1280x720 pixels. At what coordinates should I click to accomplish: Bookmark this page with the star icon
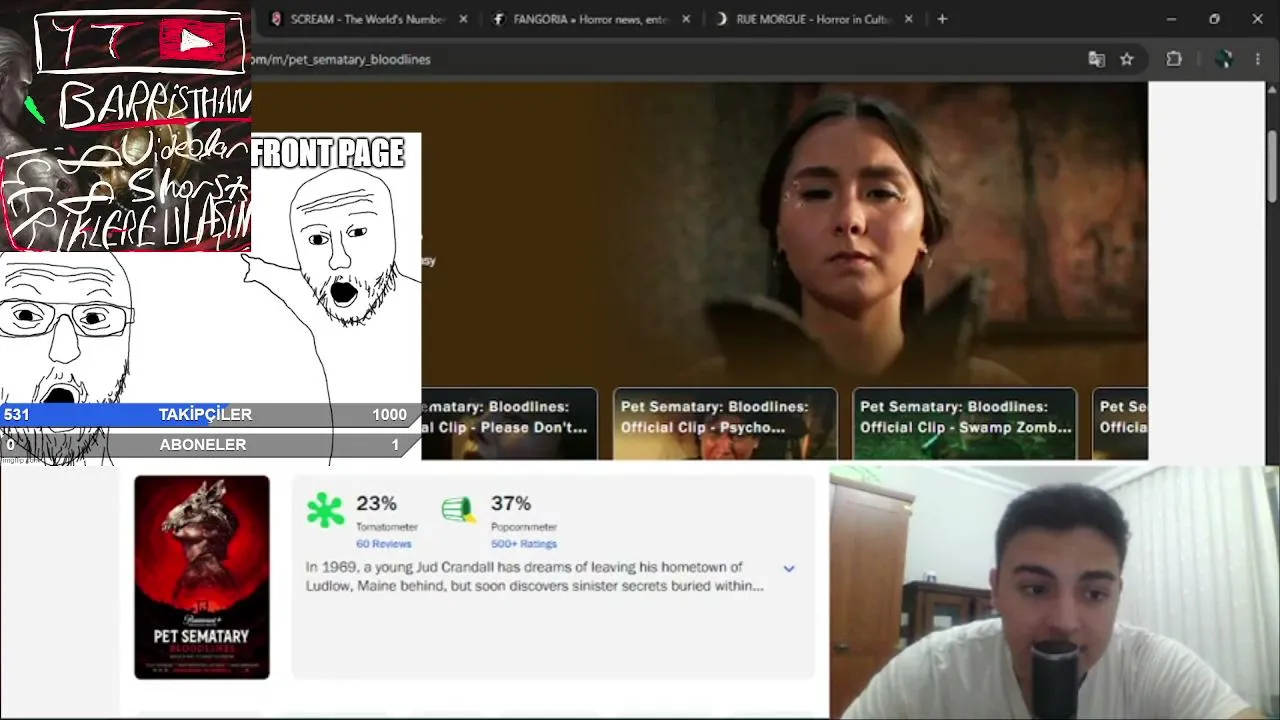(1127, 59)
